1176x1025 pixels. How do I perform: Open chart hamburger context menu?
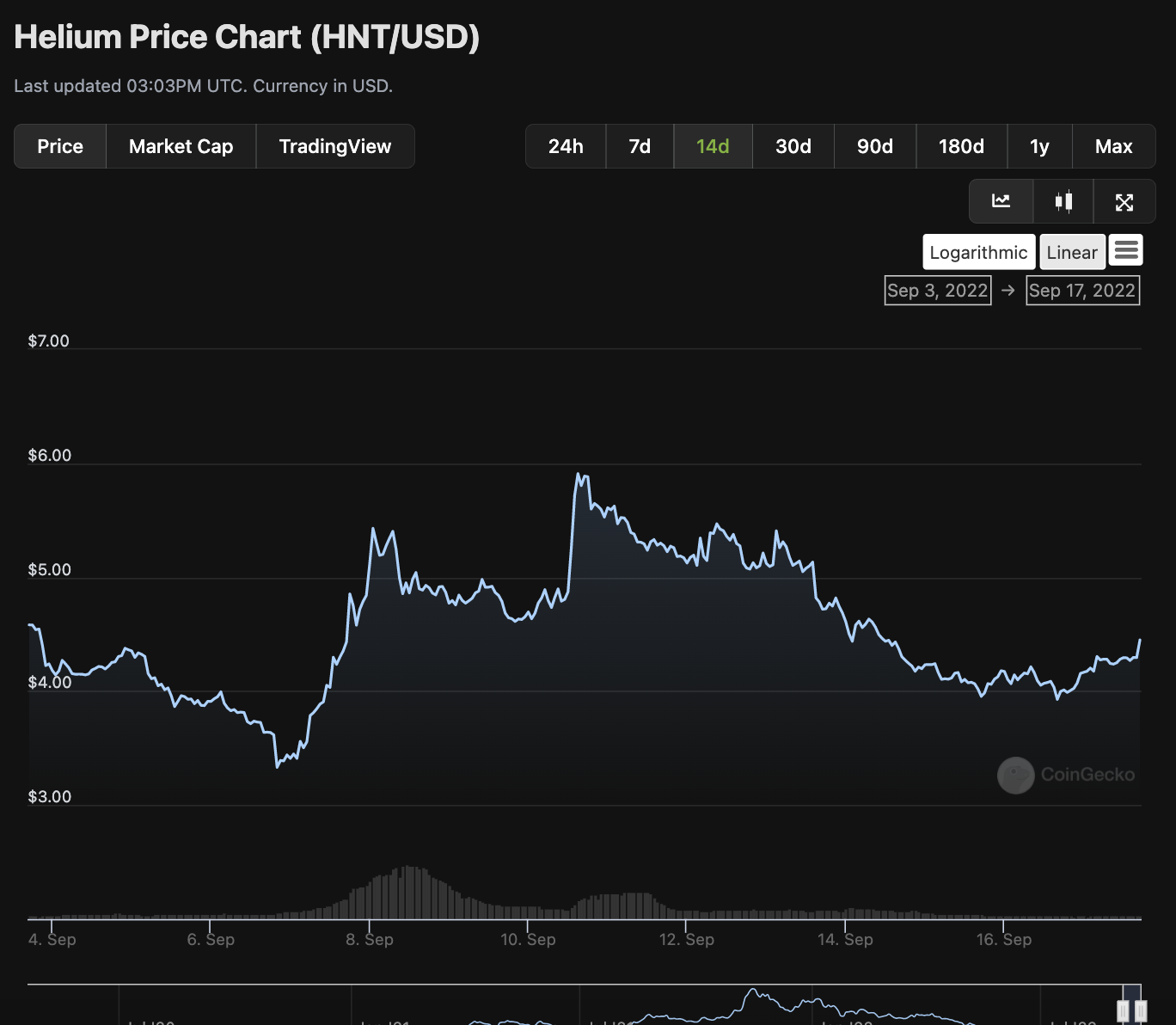click(x=1126, y=250)
